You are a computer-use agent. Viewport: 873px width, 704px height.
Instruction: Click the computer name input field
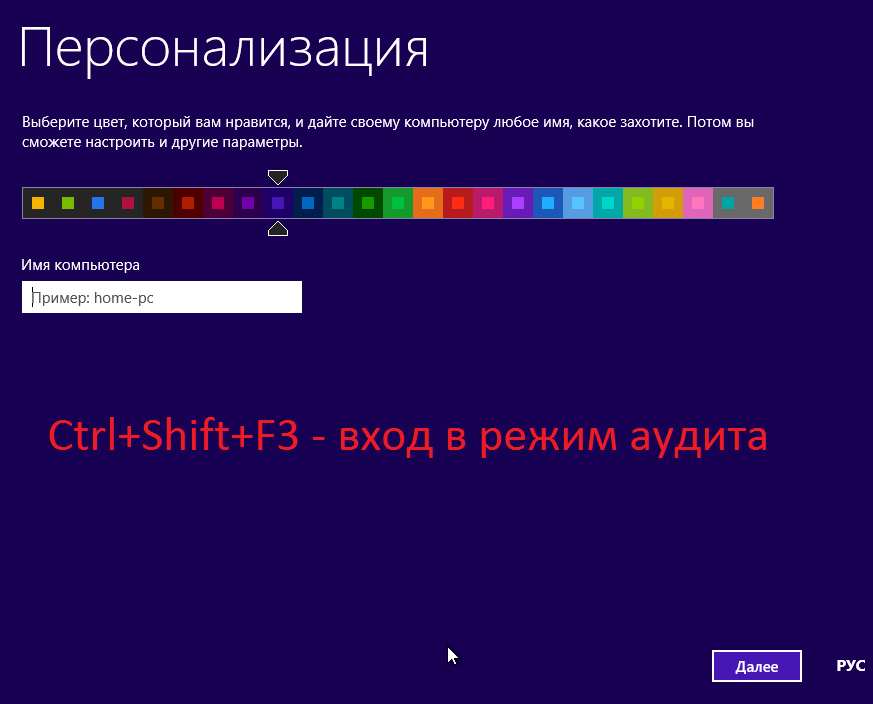click(x=162, y=297)
